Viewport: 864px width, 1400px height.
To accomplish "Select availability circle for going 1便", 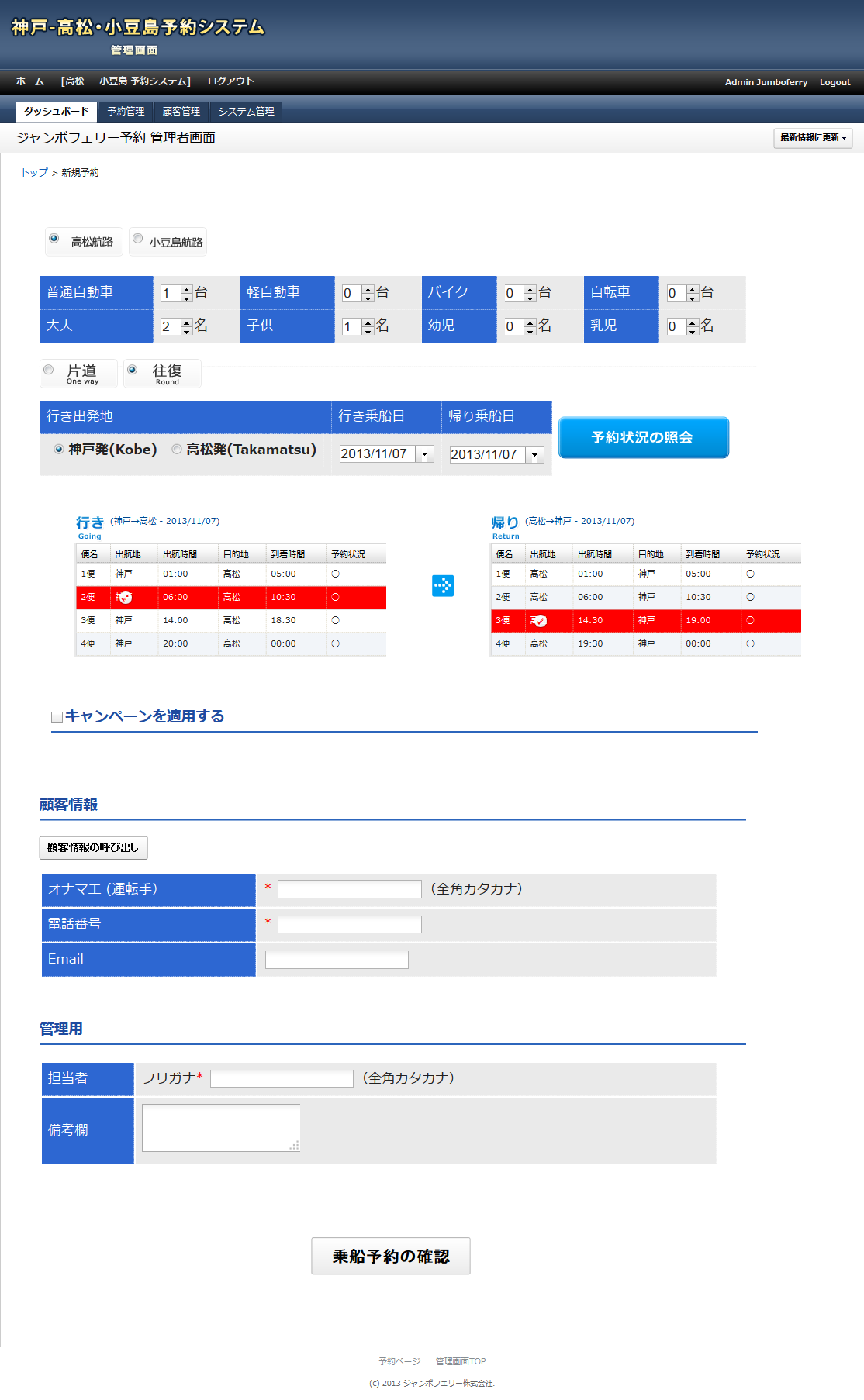I will pos(335,574).
